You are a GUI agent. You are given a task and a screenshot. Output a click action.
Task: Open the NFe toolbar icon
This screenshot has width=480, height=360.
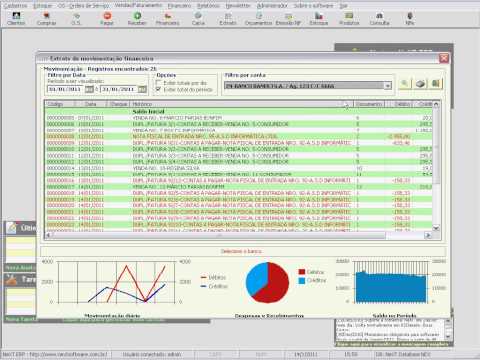coord(410,19)
